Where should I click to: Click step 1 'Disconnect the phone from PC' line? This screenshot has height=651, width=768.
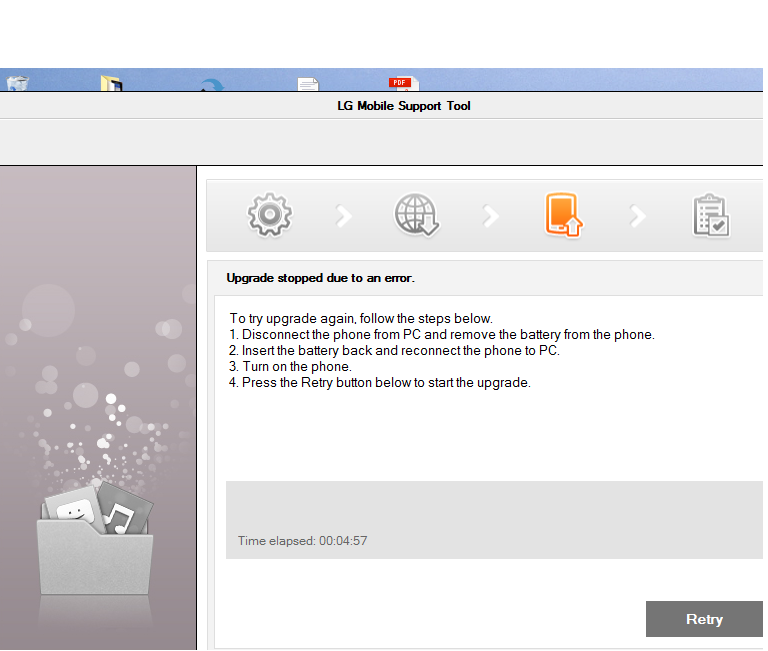442,335
